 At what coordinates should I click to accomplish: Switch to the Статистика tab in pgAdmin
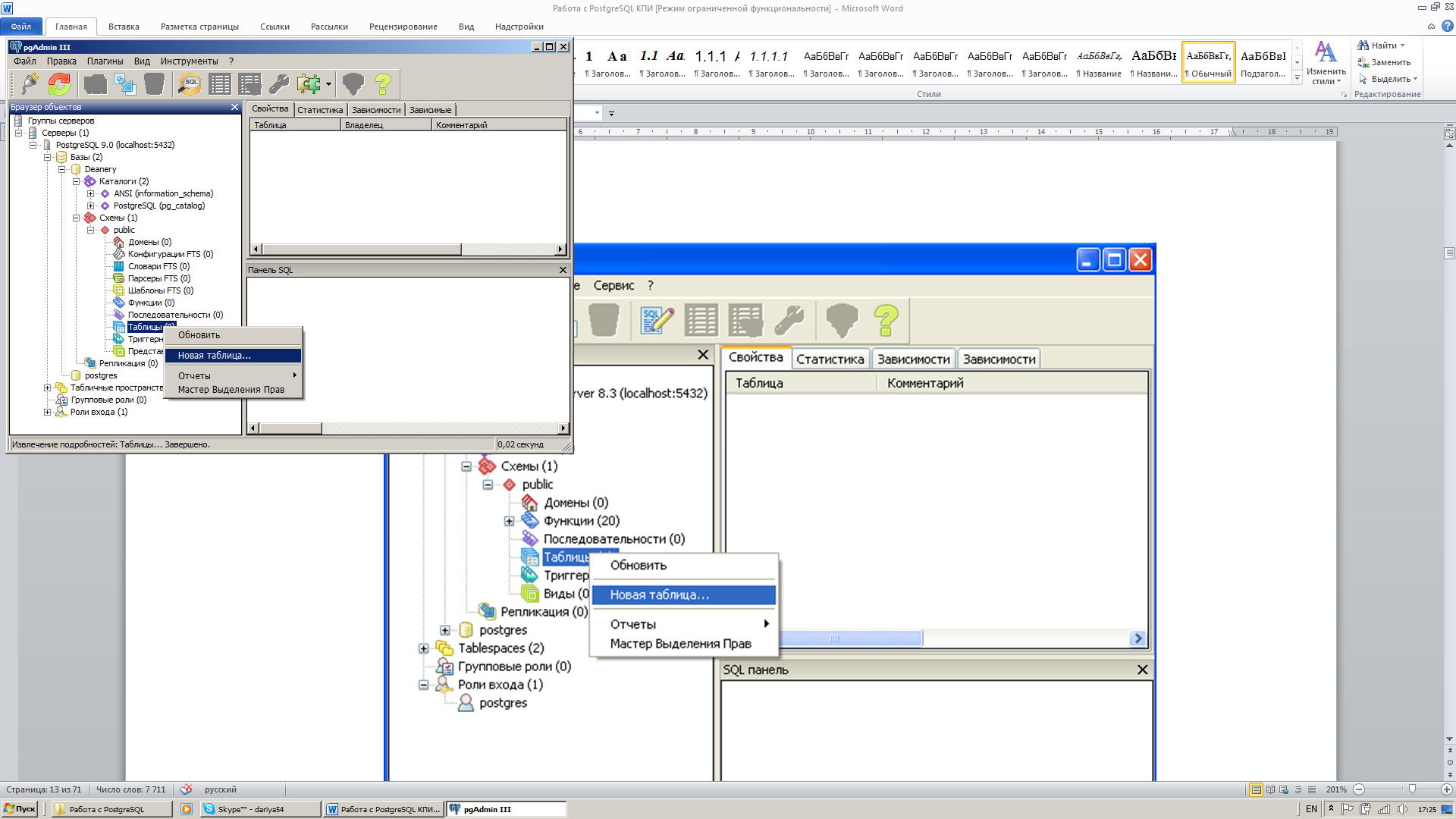pyautogui.click(x=320, y=110)
